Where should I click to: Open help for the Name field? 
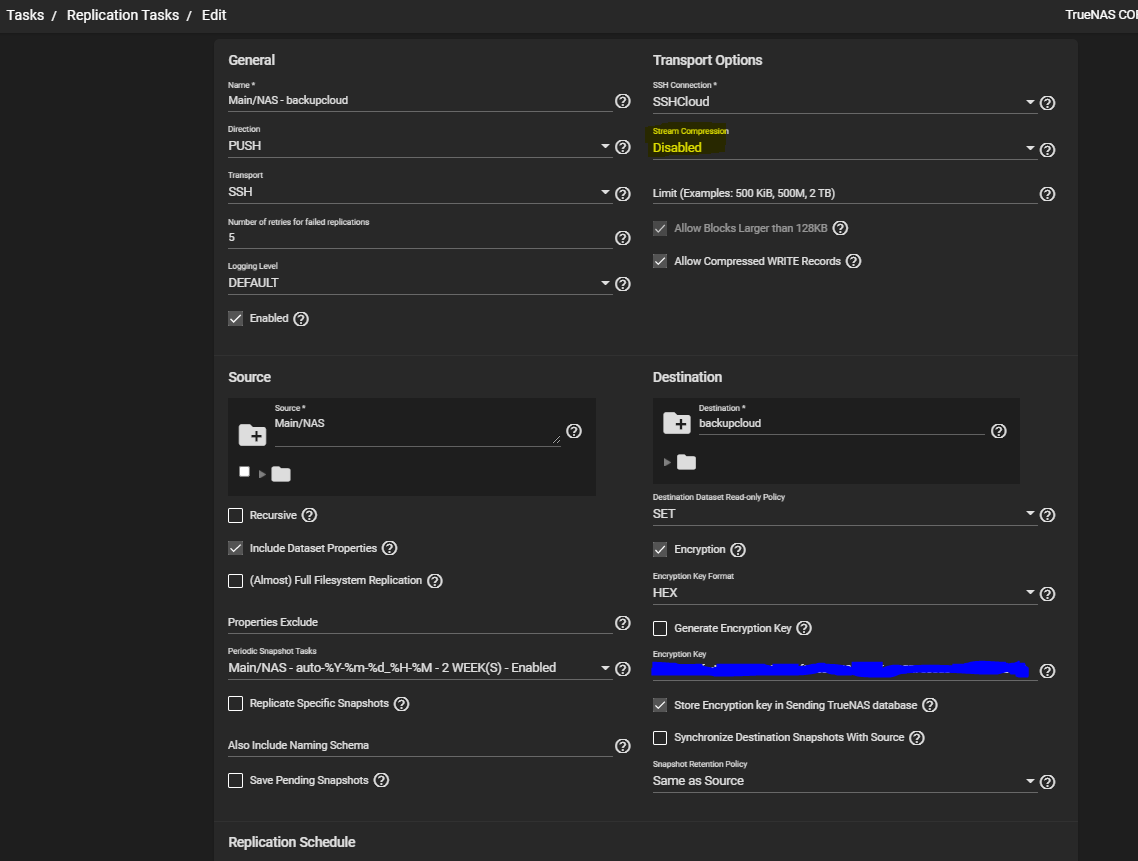pos(623,101)
